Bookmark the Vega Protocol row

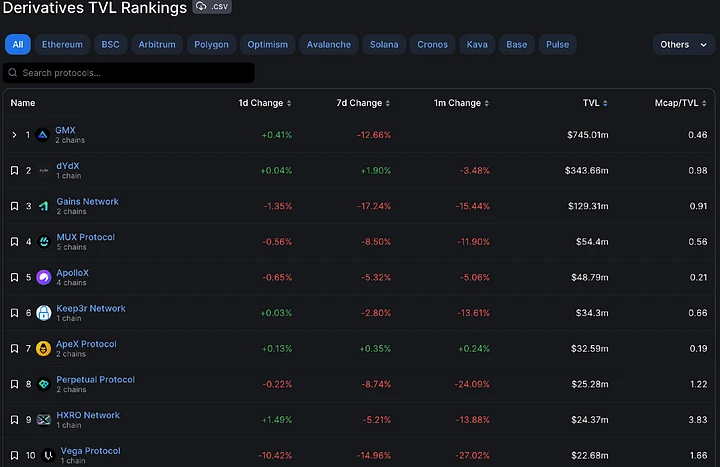pos(14,456)
